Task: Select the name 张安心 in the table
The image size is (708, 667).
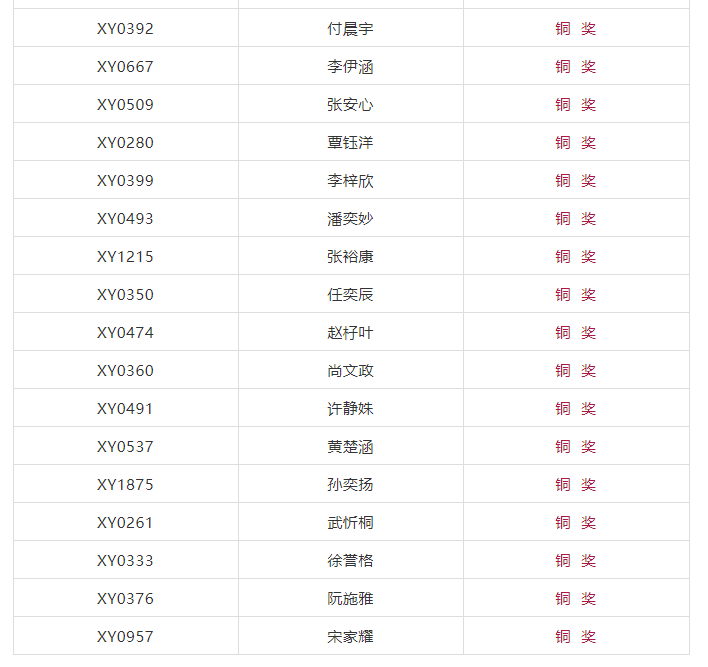Action: pyautogui.click(x=350, y=105)
